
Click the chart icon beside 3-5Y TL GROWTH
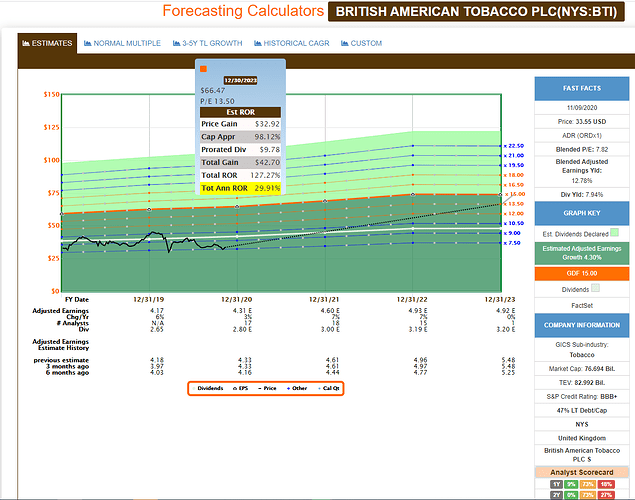pos(176,43)
